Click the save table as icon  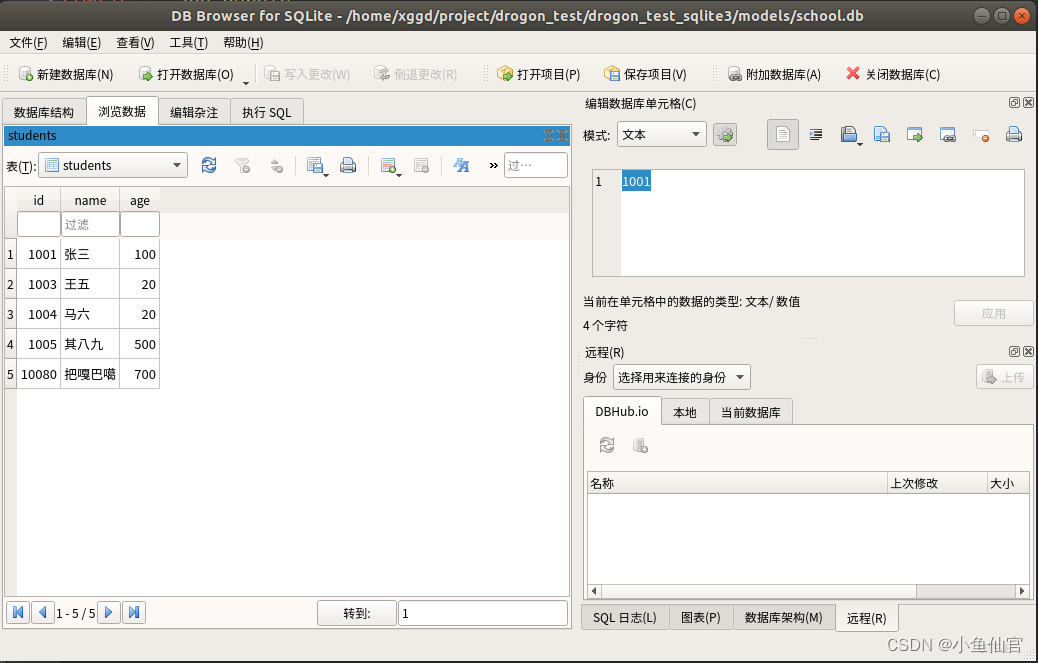(315, 165)
